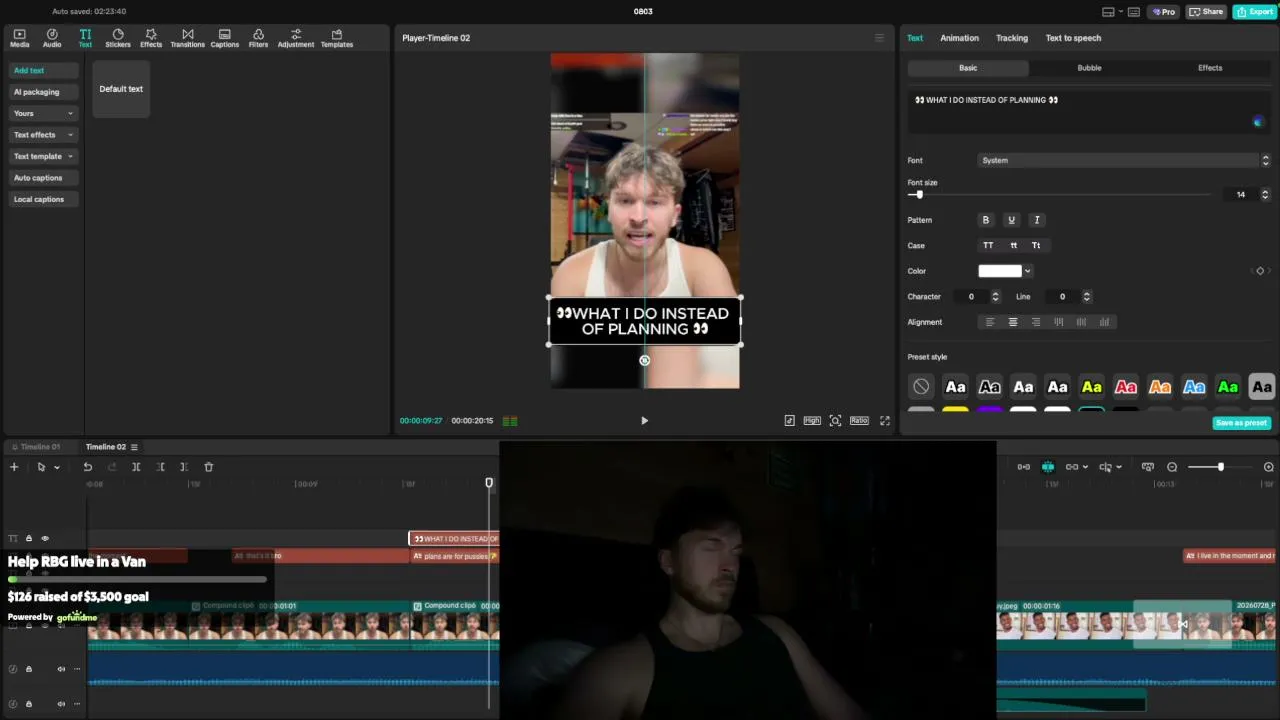Adjust the Line spacing stepper
Viewport: 1280px width, 720px height.
pos(1086,297)
